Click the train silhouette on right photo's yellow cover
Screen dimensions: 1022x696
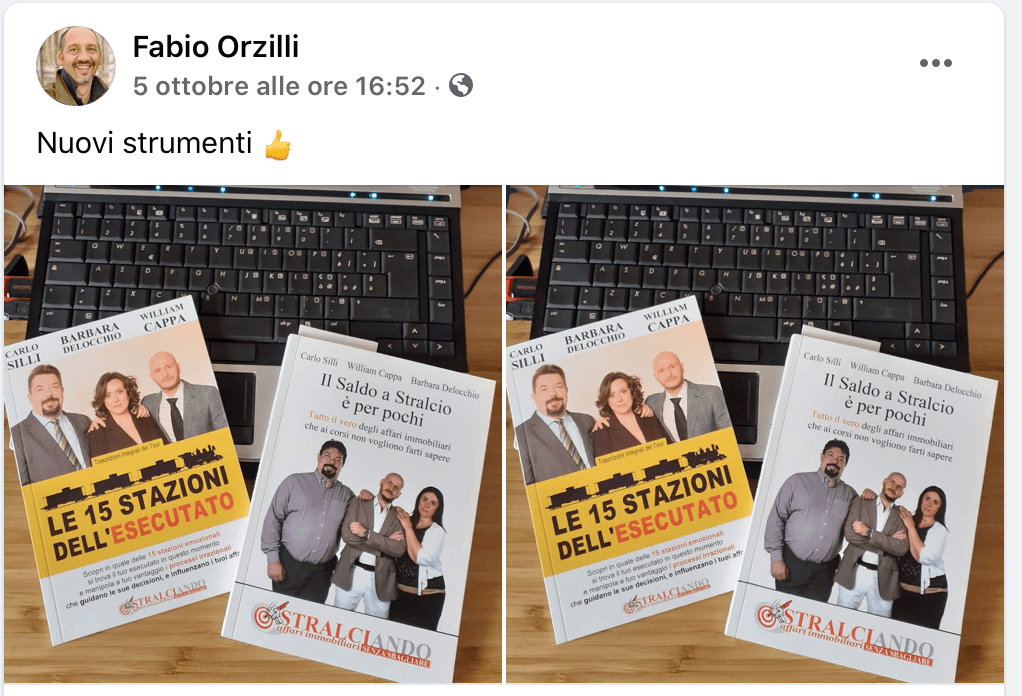click(634, 477)
